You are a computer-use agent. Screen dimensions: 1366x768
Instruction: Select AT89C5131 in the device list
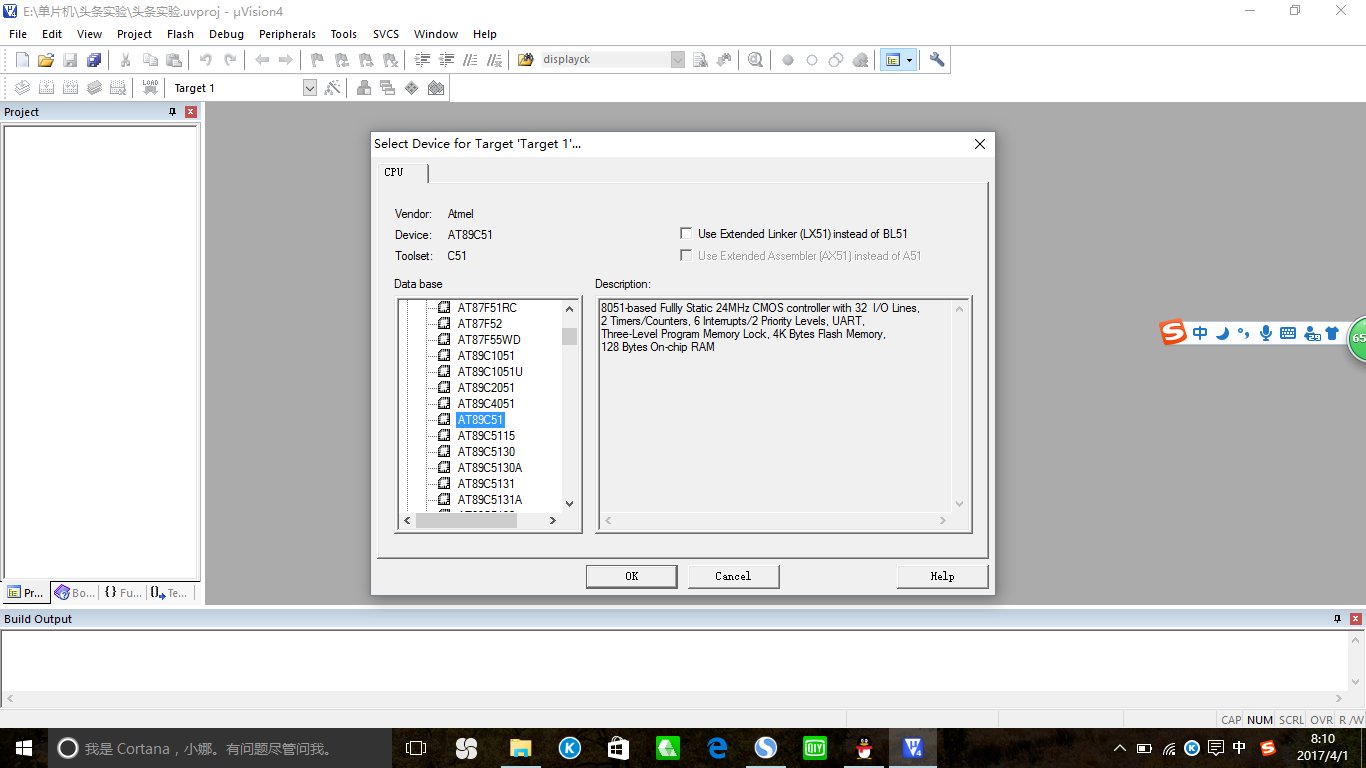486,484
